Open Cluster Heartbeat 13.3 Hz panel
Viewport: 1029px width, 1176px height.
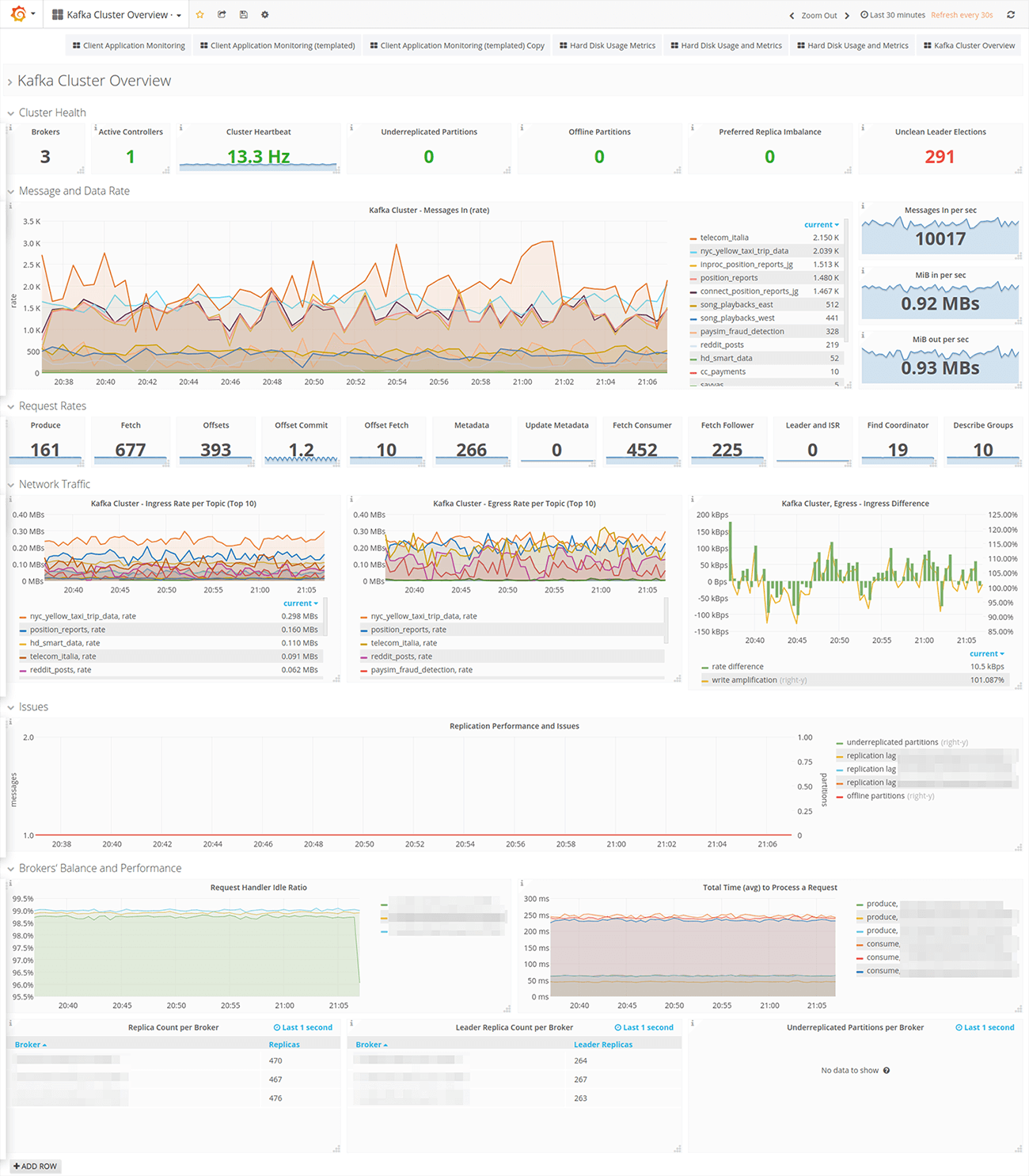pos(258,149)
